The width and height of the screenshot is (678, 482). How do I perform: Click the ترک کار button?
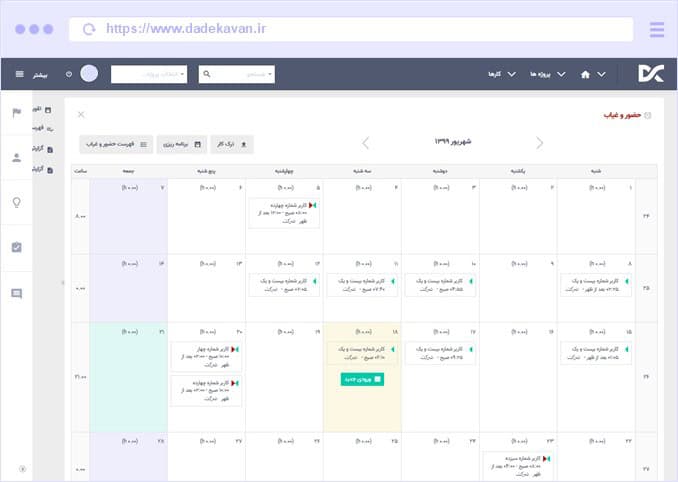tap(232, 145)
